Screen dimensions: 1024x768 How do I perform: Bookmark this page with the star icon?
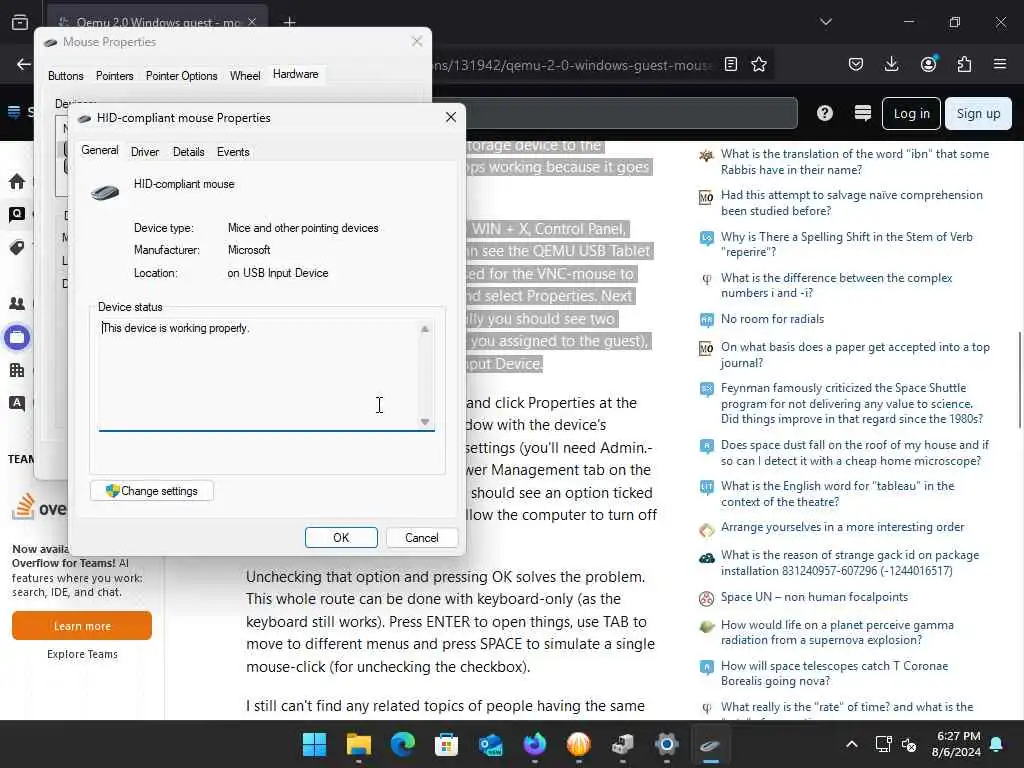coord(759,64)
